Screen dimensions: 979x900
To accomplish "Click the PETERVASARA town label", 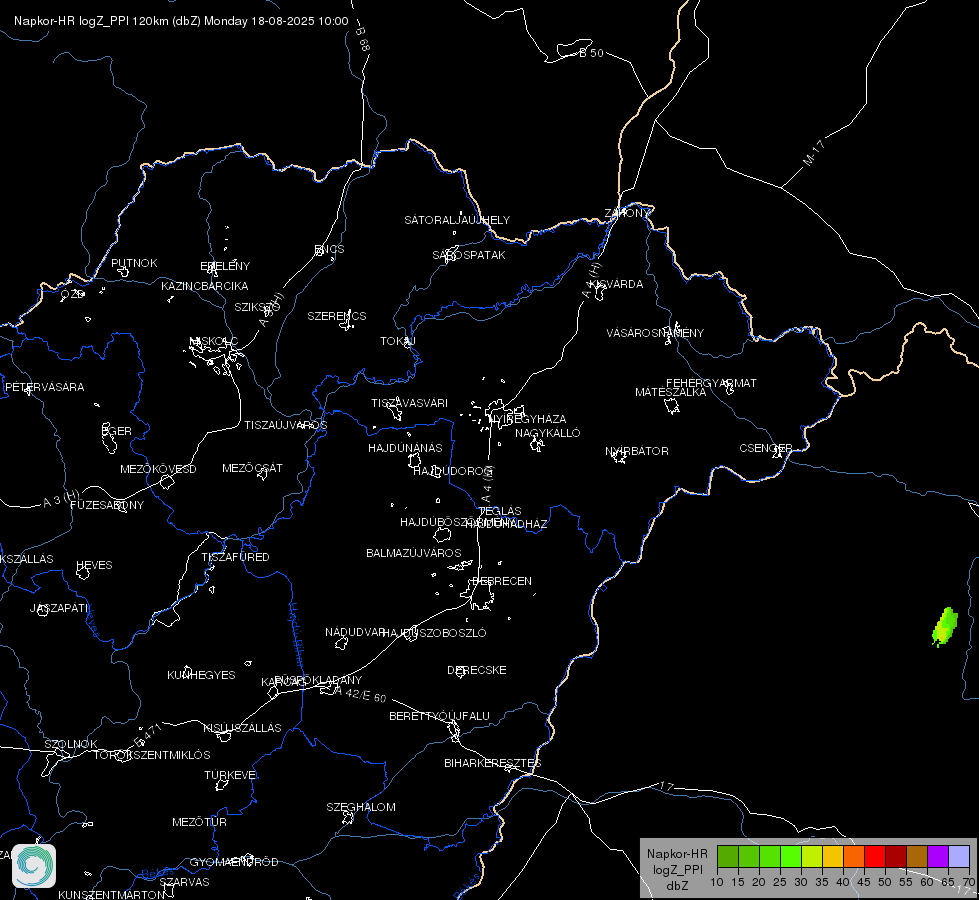I will (x=44, y=387).
